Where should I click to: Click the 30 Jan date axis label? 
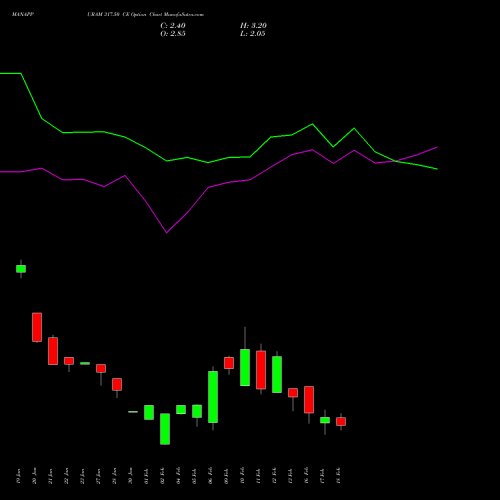coord(131,476)
